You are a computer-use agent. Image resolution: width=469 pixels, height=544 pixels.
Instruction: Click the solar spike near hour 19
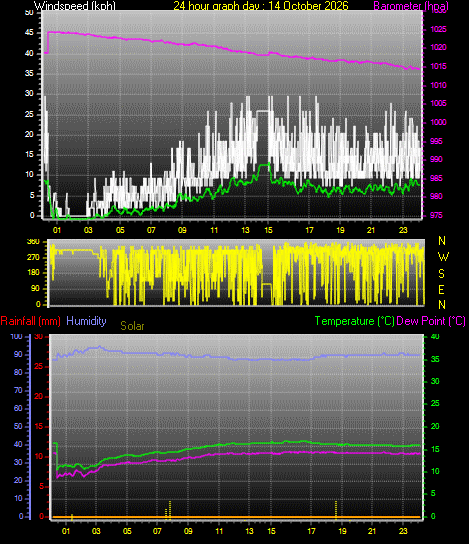(336, 510)
